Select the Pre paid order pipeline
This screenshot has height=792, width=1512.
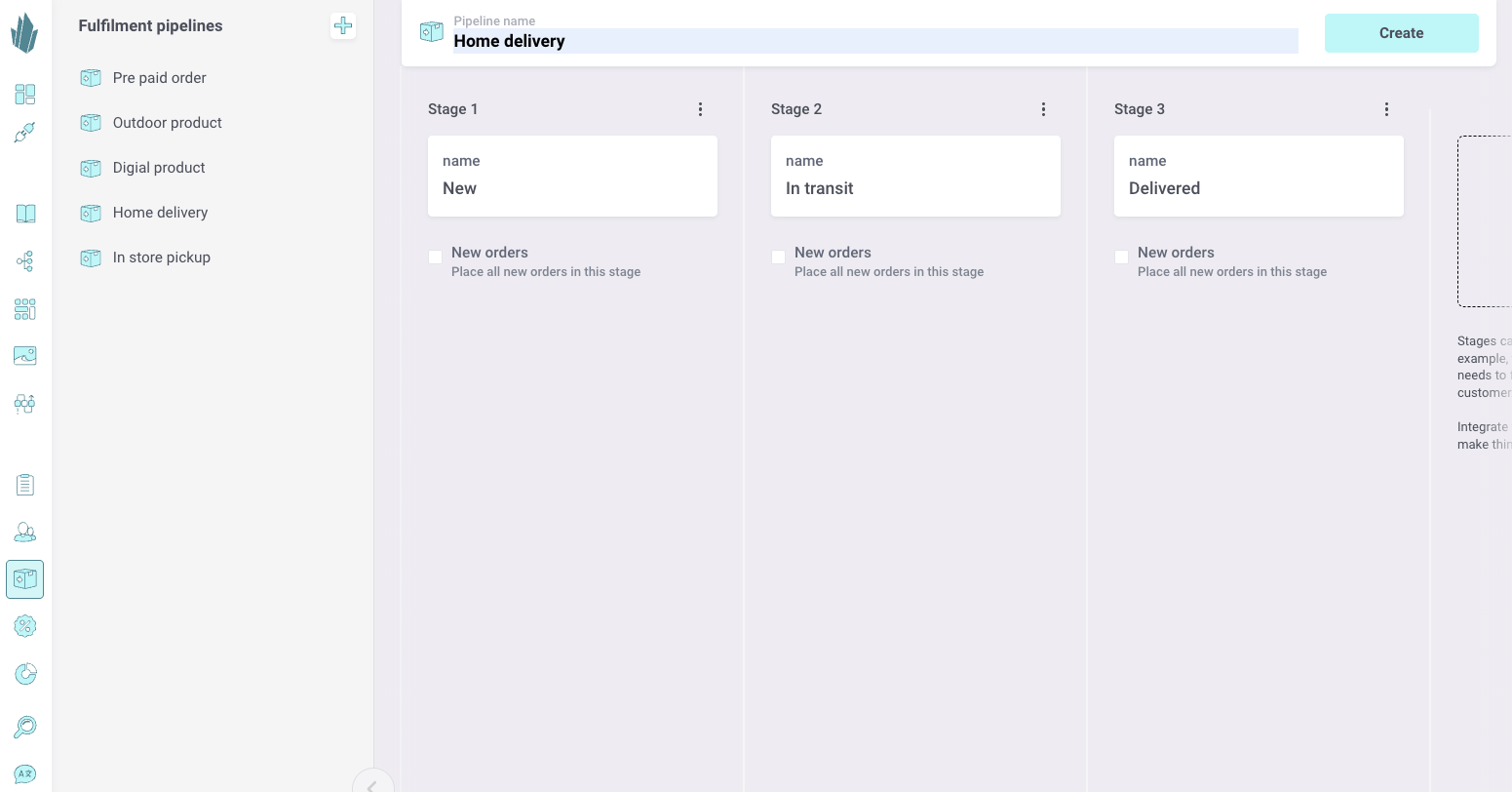coord(159,78)
